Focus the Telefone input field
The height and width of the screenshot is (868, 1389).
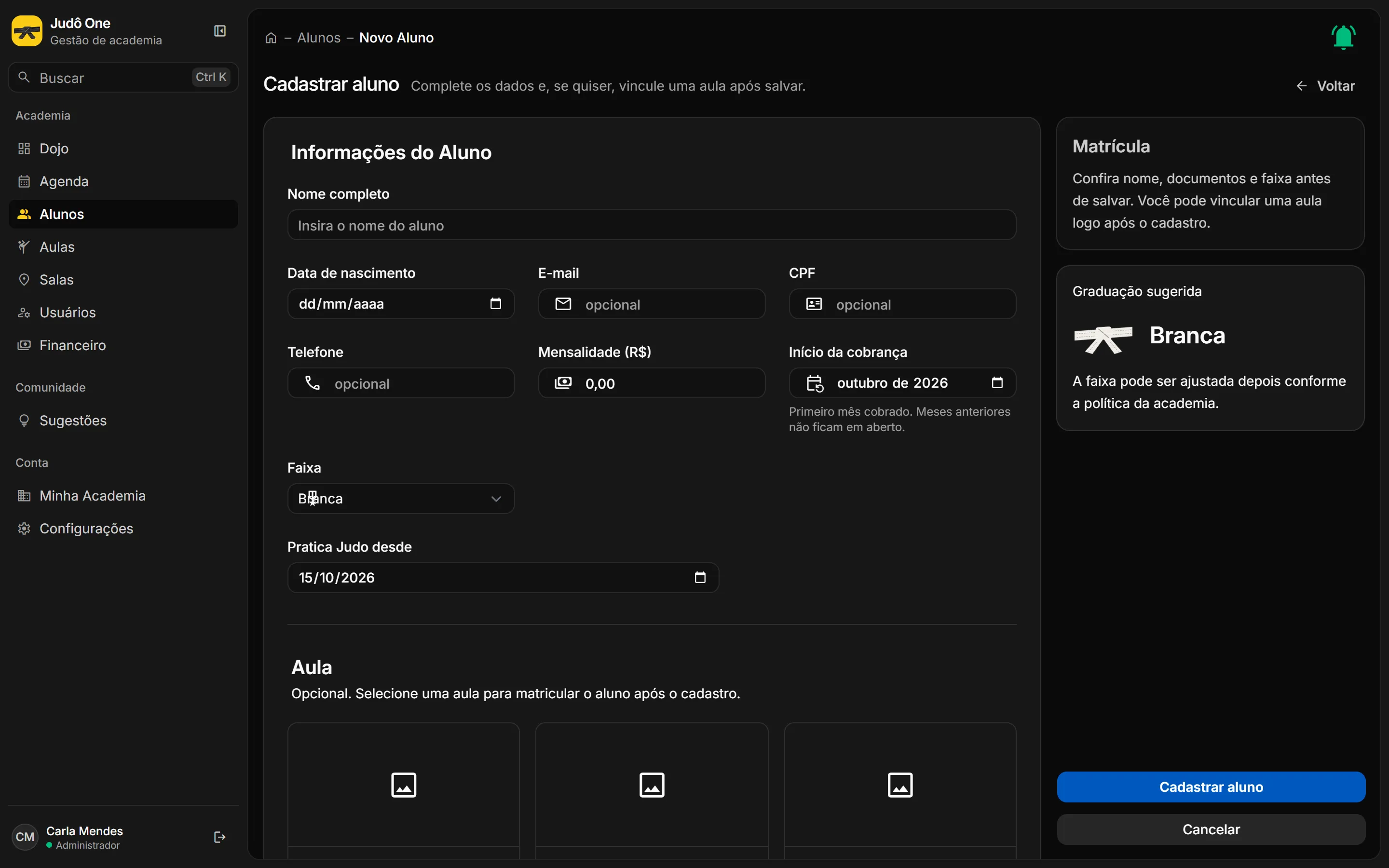[401, 383]
